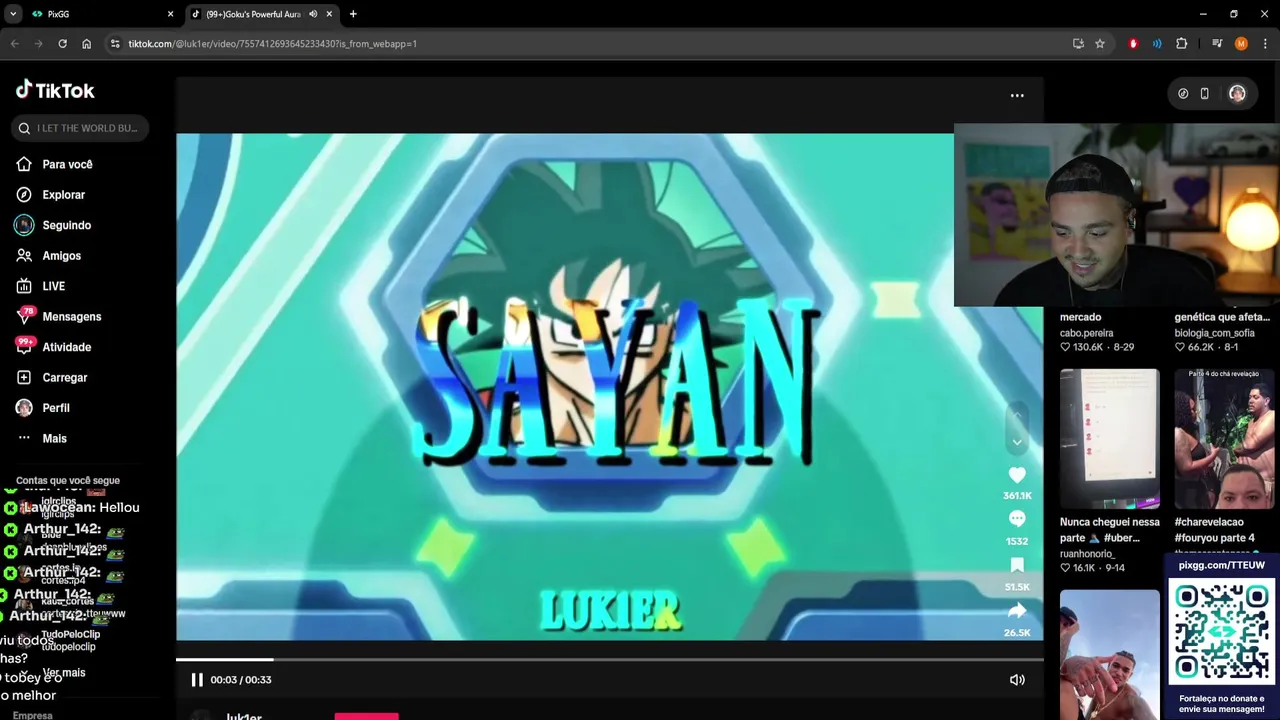Screen dimensions: 1280x720
Task: Like the video with the heart icon
Action: [1017, 476]
